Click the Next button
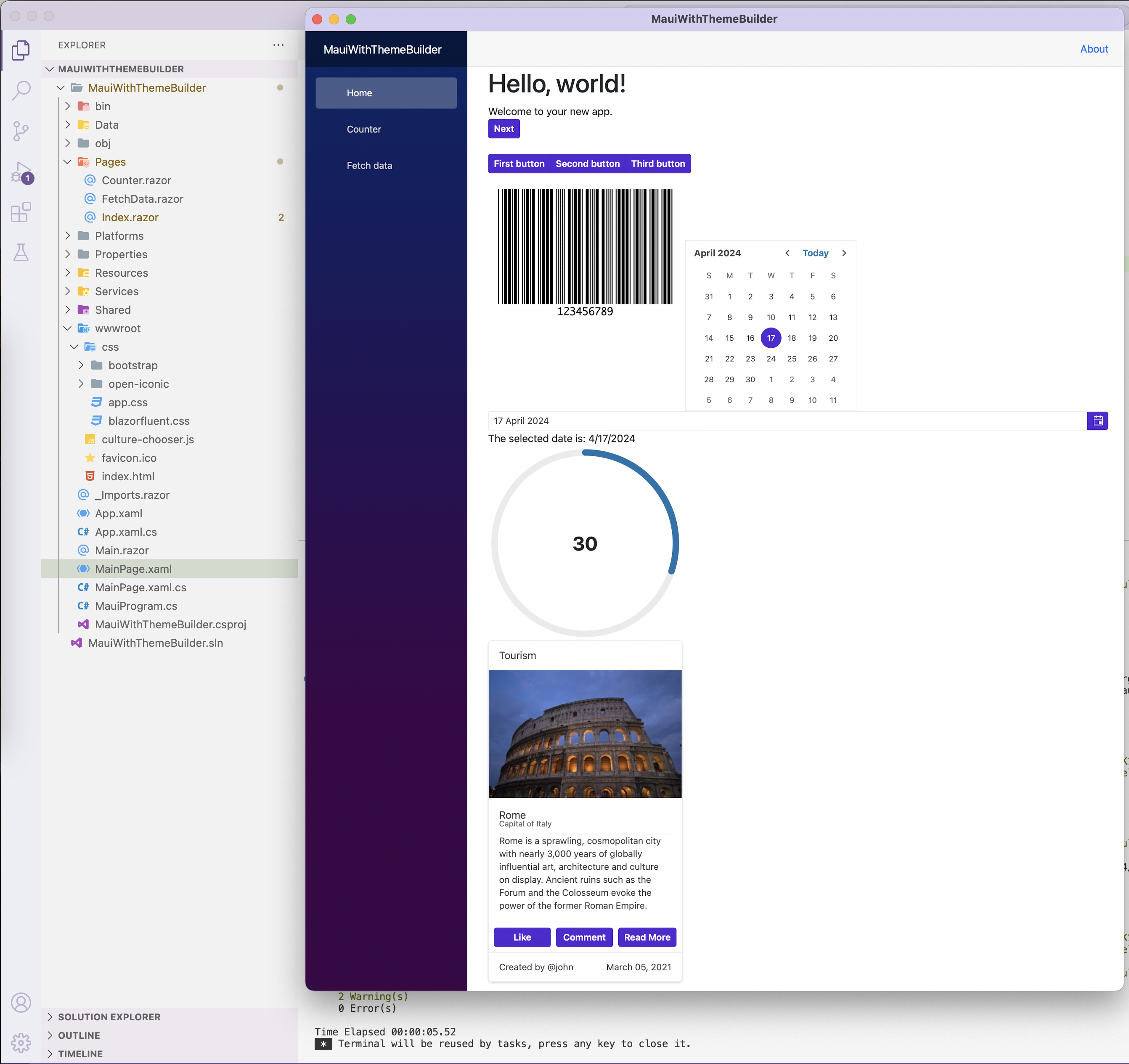The height and width of the screenshot is (1064, 1129). [504, 129]
